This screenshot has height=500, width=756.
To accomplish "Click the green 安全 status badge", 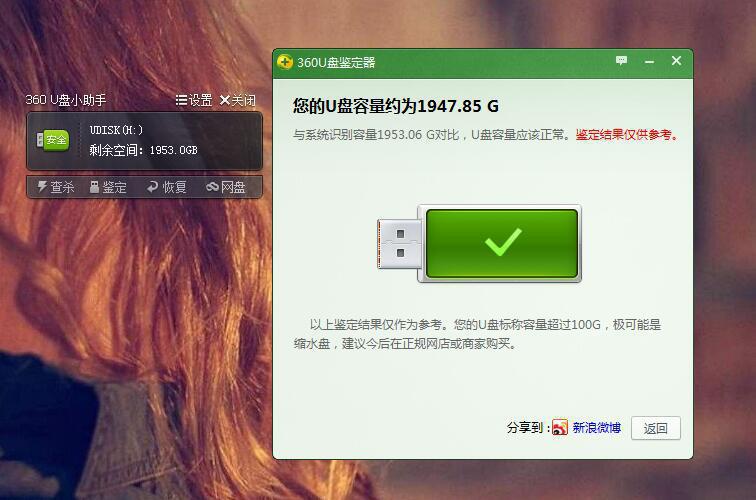I will [53, 140].
